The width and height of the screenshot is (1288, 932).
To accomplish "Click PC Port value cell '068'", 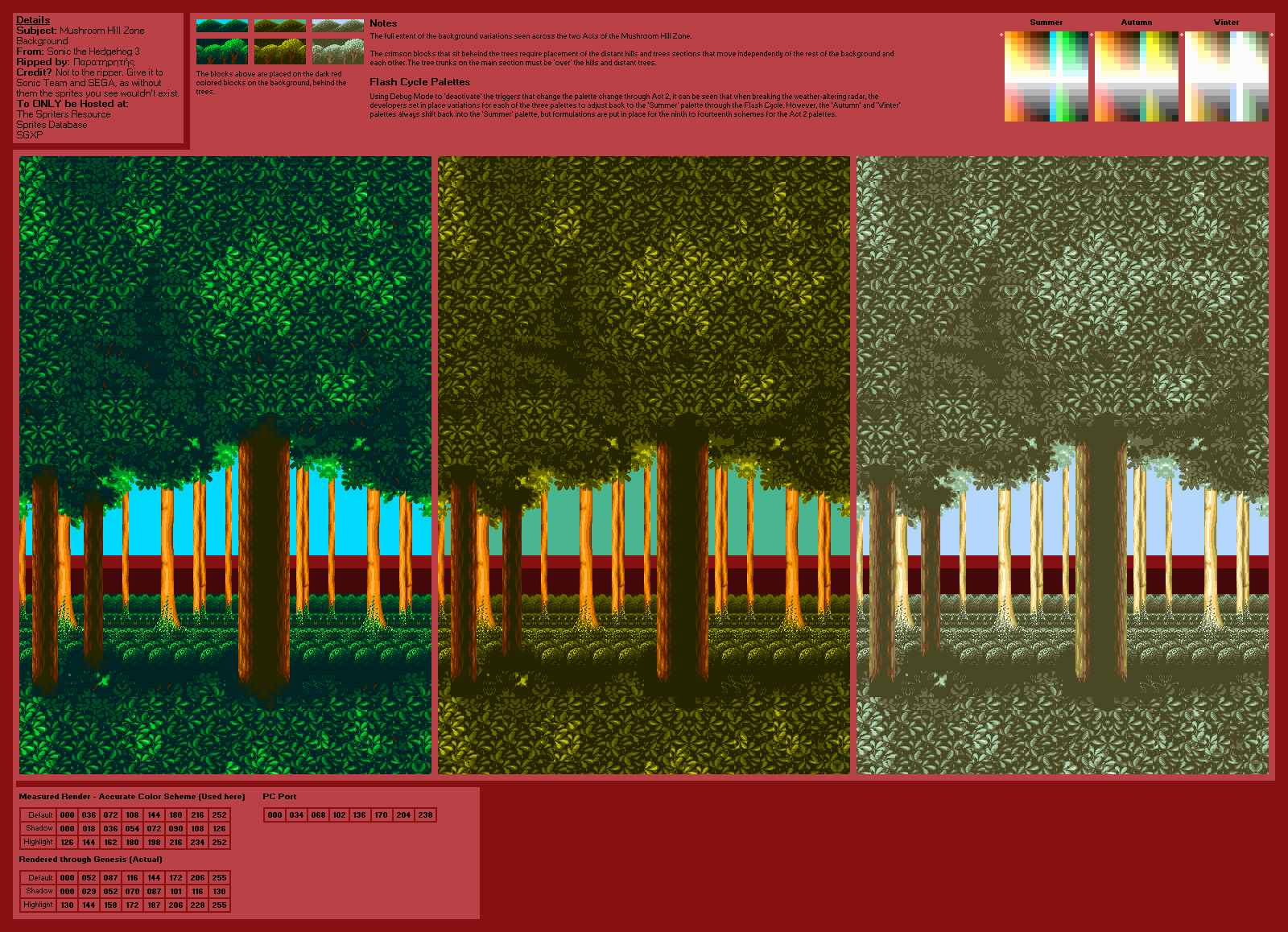I will click(x=318, y=815).
